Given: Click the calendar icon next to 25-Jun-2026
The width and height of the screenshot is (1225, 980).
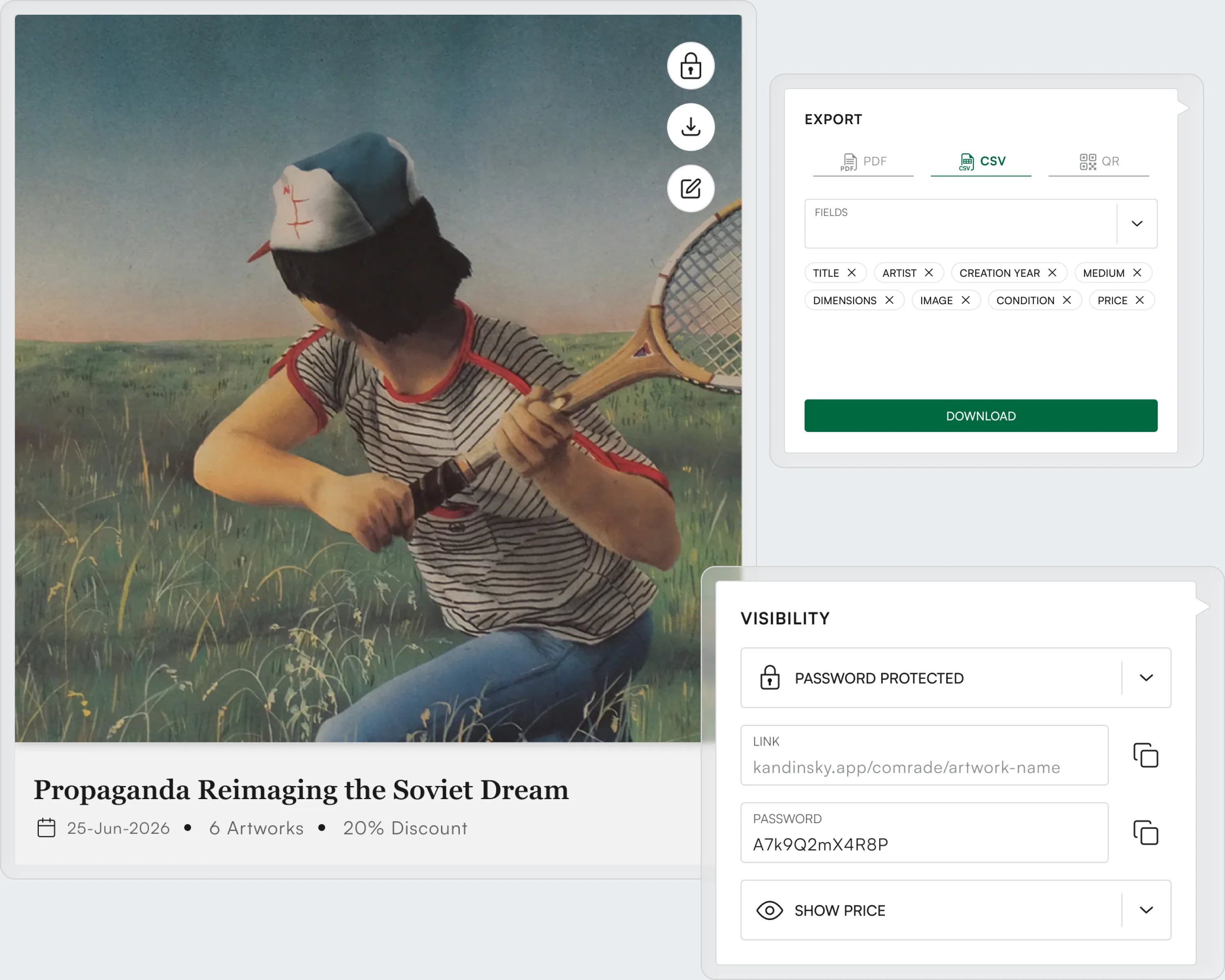Looking at the screenshot, I should [x=47, y=828].
